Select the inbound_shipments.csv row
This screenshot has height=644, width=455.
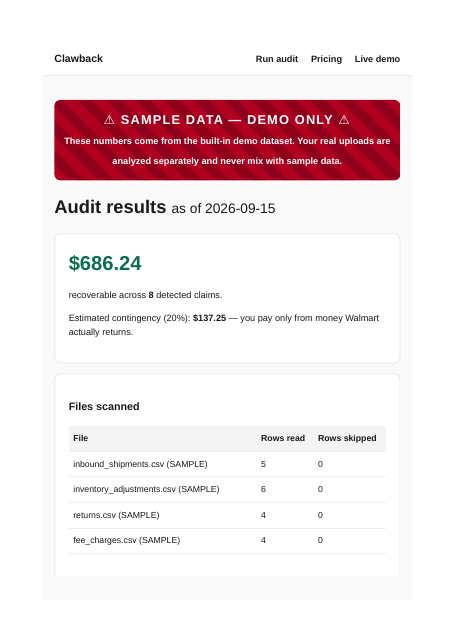[228, 464]
